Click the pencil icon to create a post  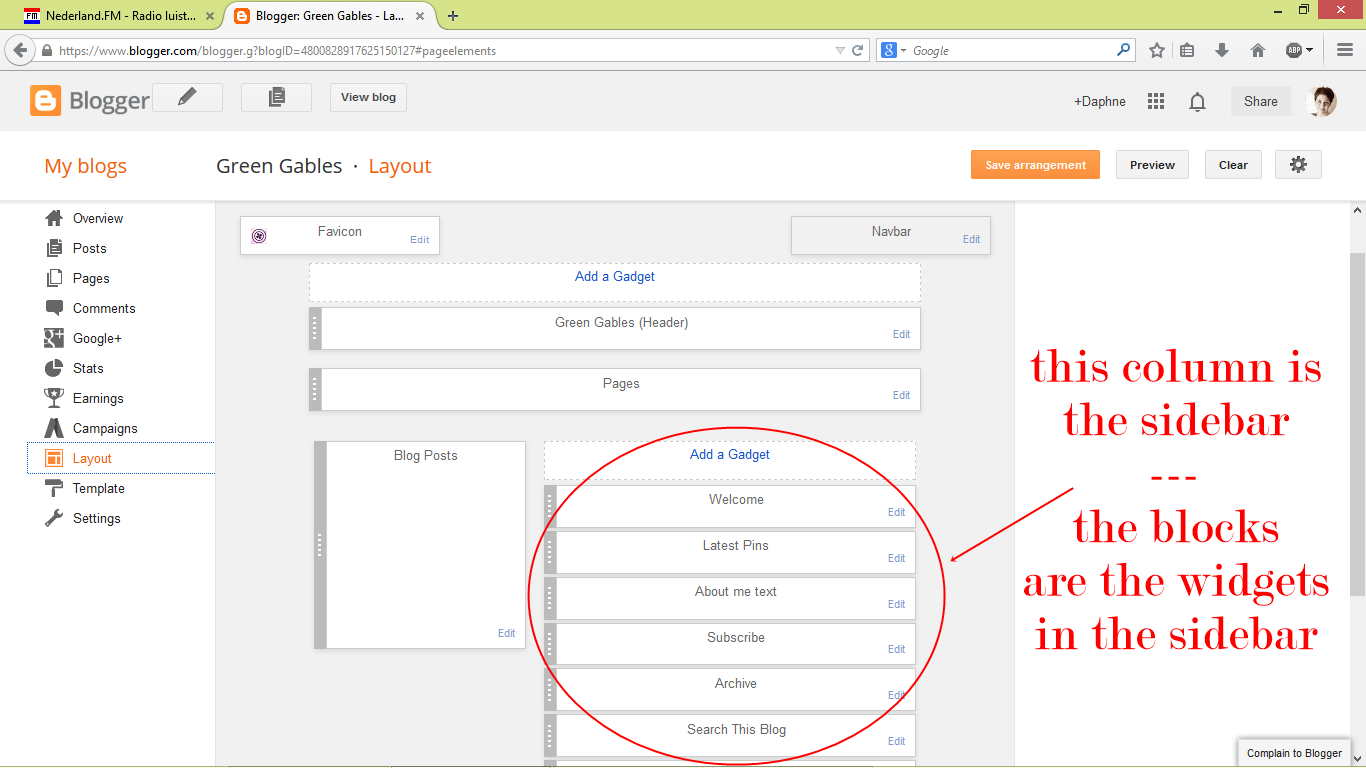coord(187,97)
